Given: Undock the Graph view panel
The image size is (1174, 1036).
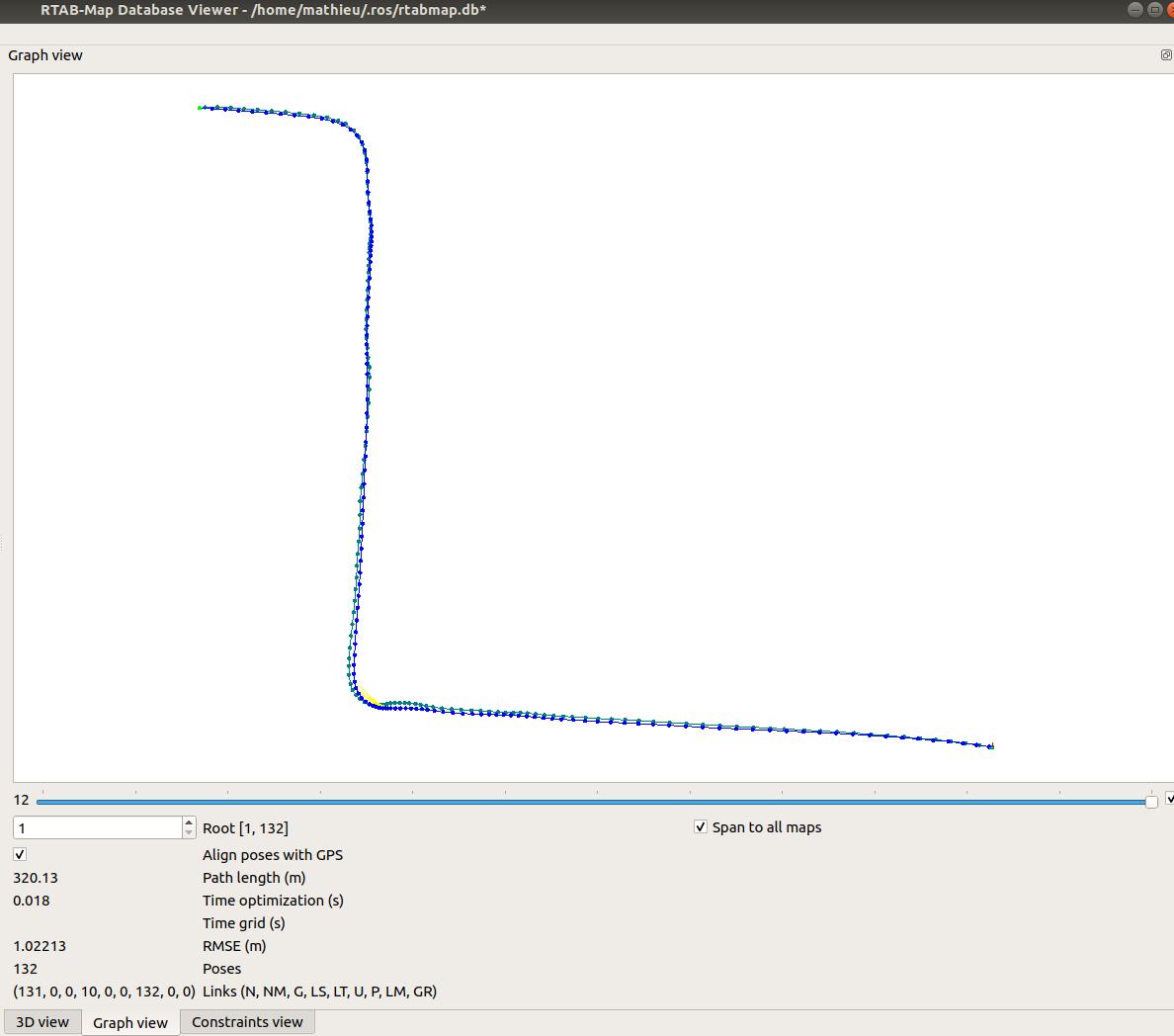Looking at the screenshot, I should coord(1166,55).
